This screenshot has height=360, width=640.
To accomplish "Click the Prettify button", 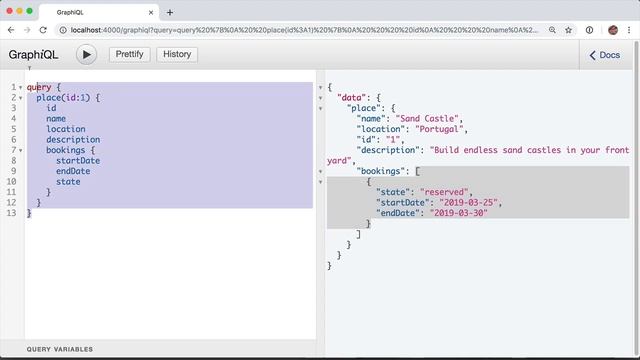I will click(x=129, y=54).
